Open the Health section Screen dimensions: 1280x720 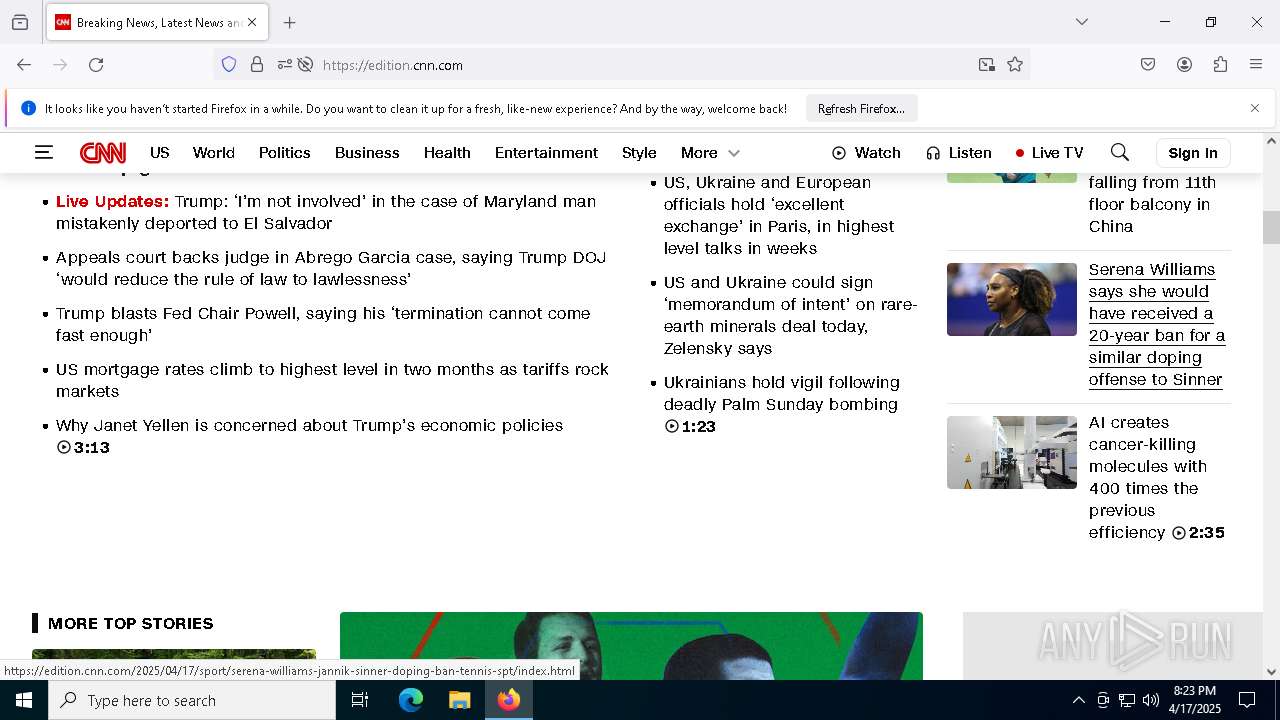click(447, 153)
